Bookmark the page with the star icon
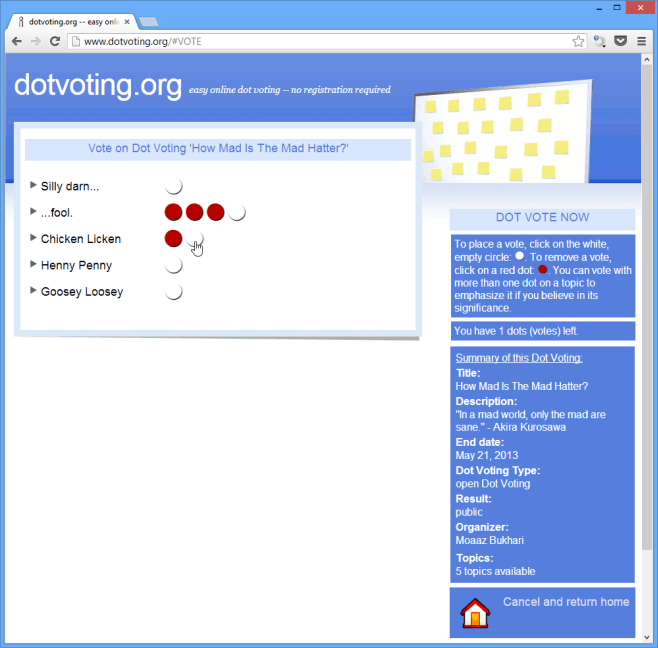658x648 pixels. point(578,41)
